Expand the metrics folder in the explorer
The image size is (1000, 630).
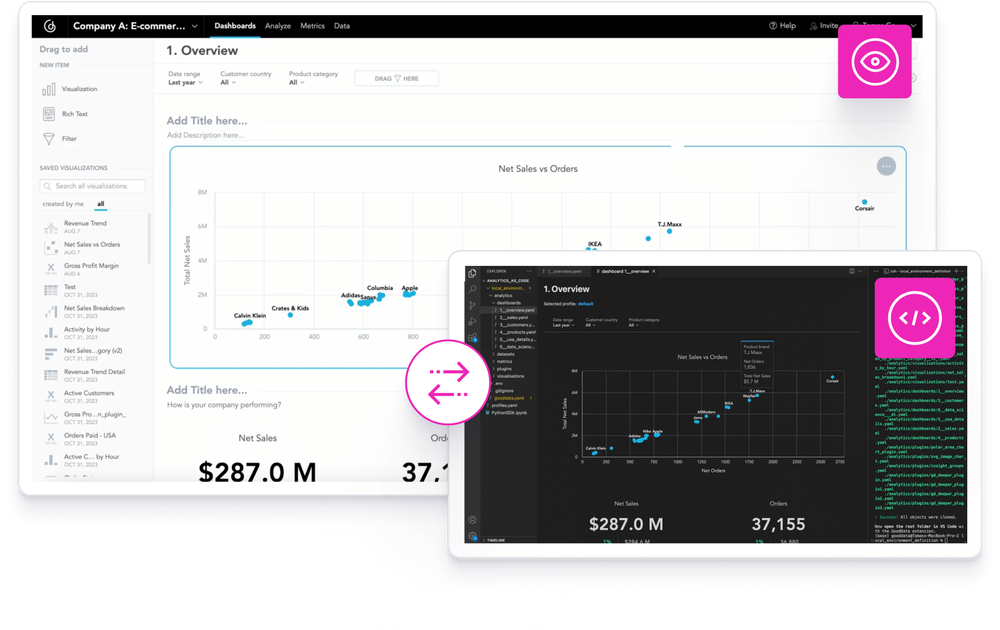503,362
